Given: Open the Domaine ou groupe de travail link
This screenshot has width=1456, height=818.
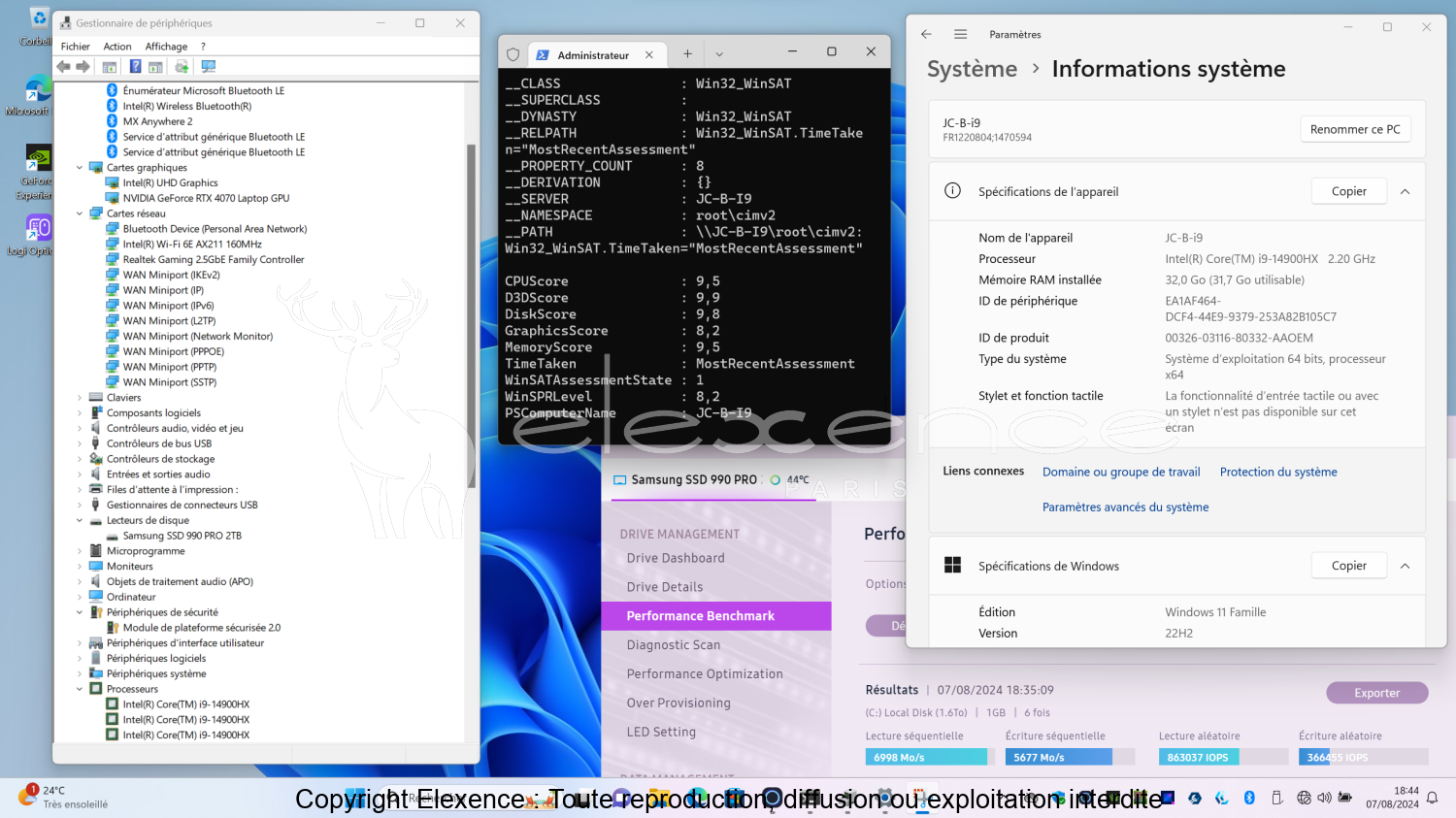Looking at the screenshot, I should point(1121,472).
